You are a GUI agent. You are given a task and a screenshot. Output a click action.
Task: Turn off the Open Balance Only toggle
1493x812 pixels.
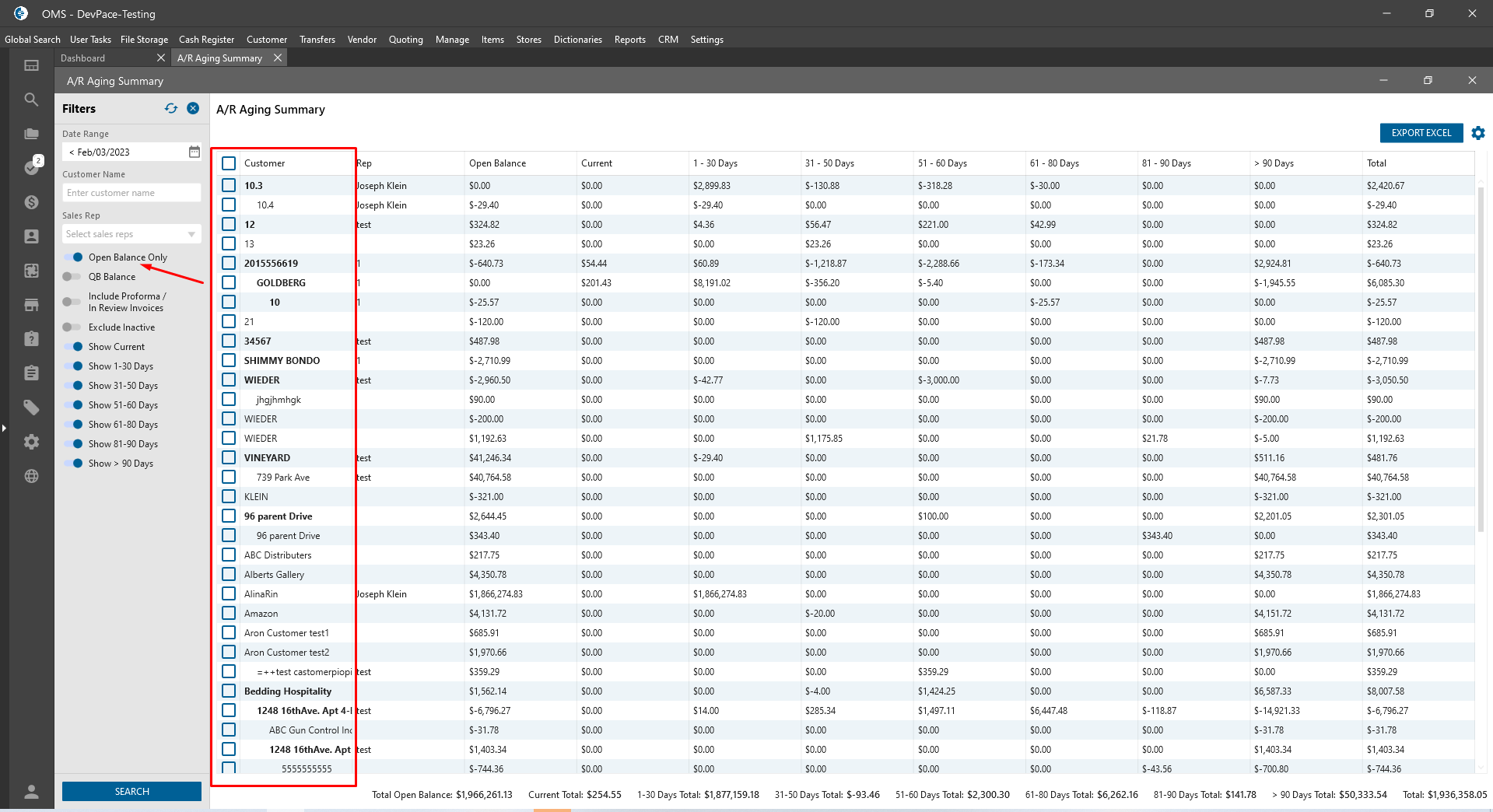tap(73, 257)
